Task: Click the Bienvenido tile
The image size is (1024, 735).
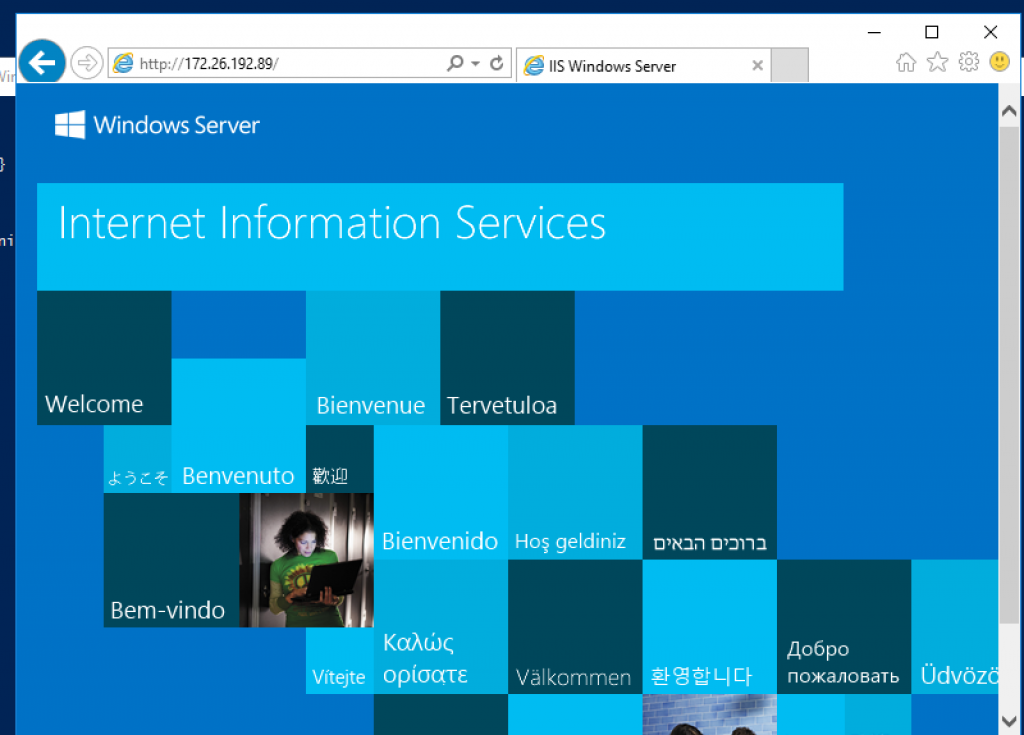Action: (441, 492)
